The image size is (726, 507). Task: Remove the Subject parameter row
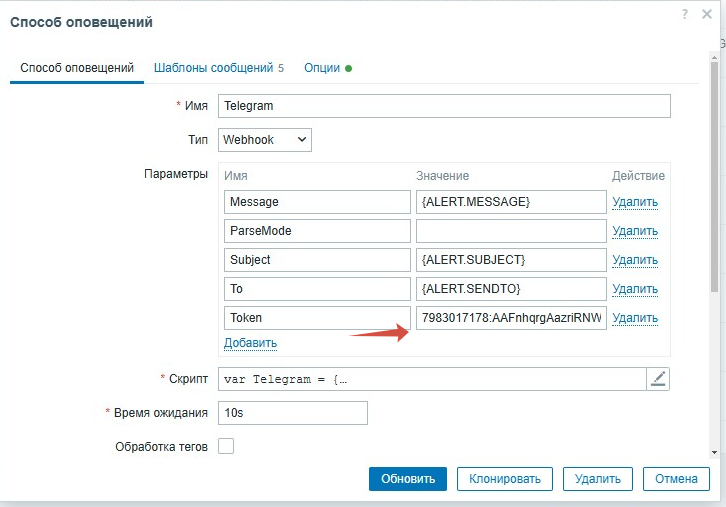[x=635, y=260]
